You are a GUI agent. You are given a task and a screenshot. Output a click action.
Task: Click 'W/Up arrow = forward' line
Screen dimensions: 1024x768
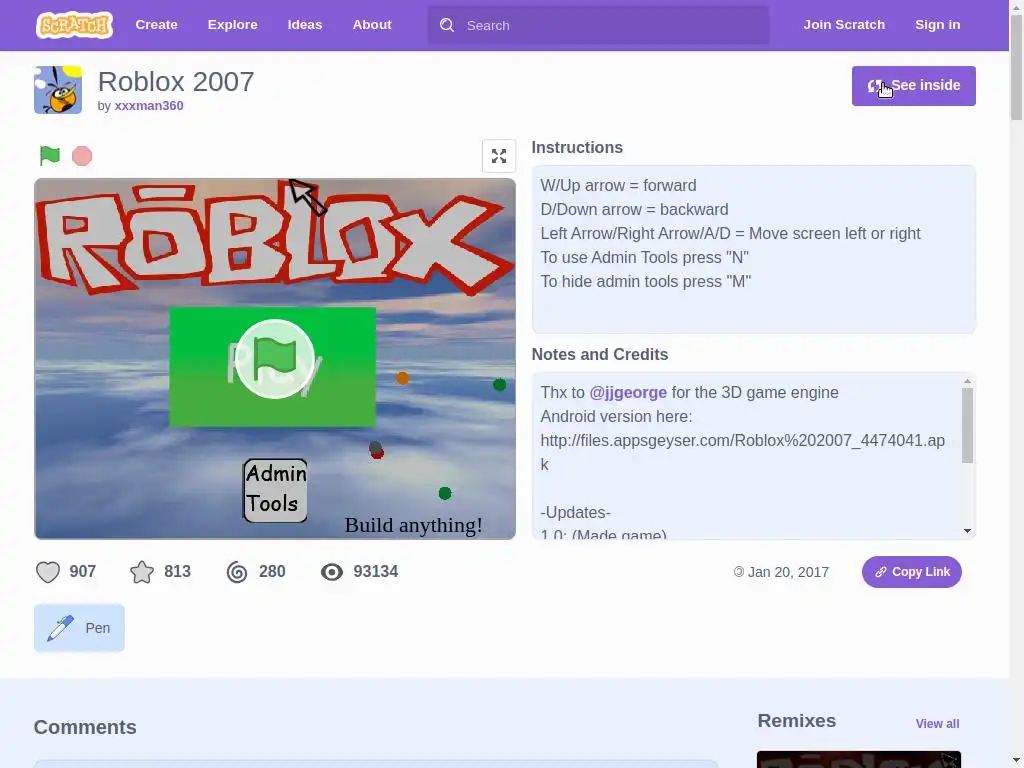tap(618, 185)
